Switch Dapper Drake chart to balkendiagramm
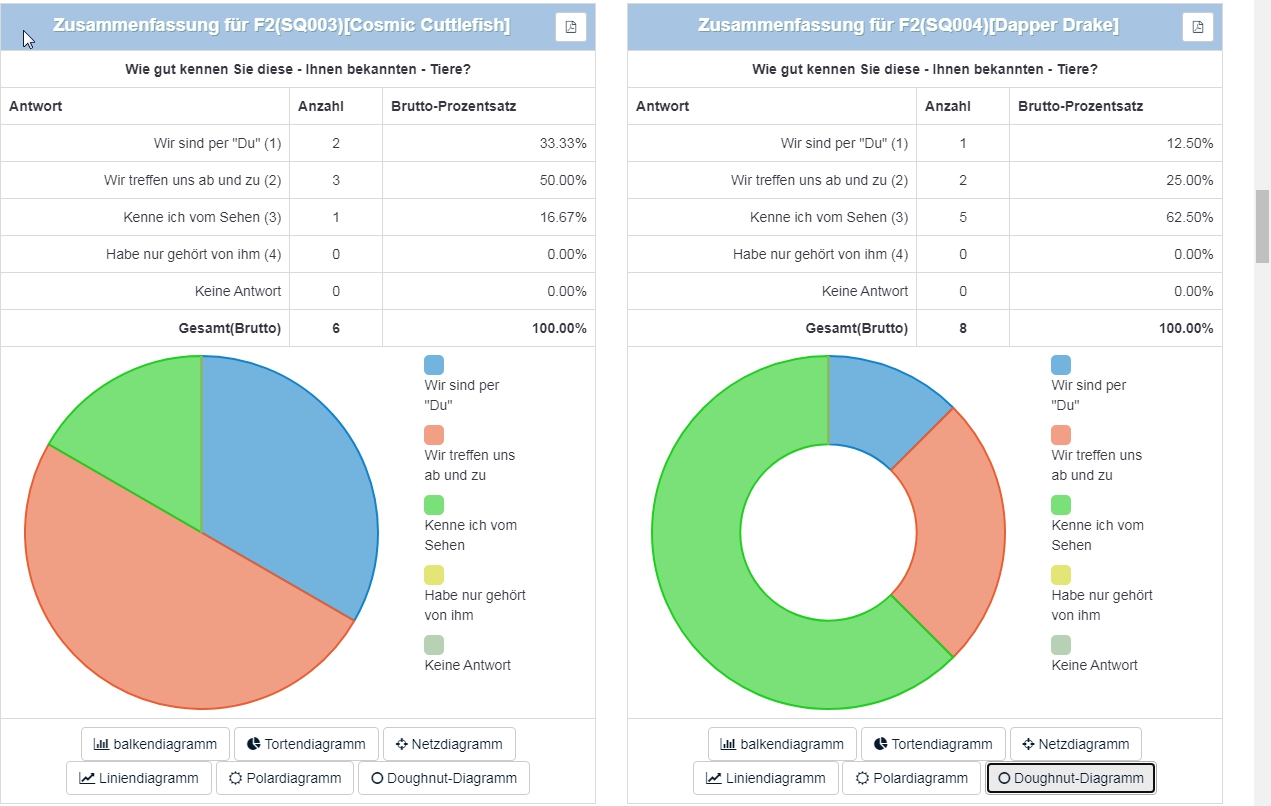Screen dimensions: 1271x806 [782, 744]
